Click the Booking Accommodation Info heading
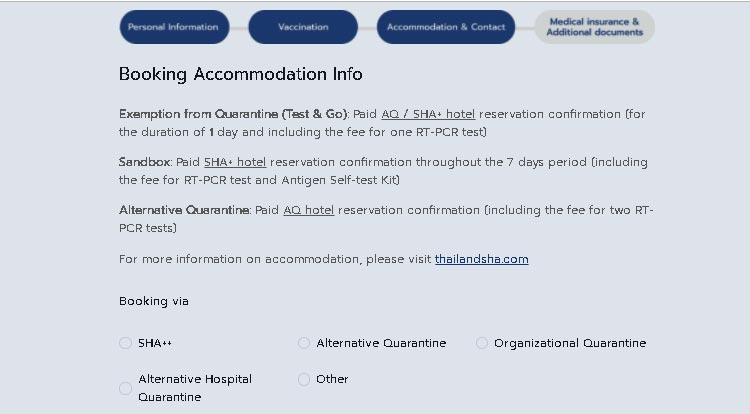This screenshot has height=414, width=750. tap(240, 74)
